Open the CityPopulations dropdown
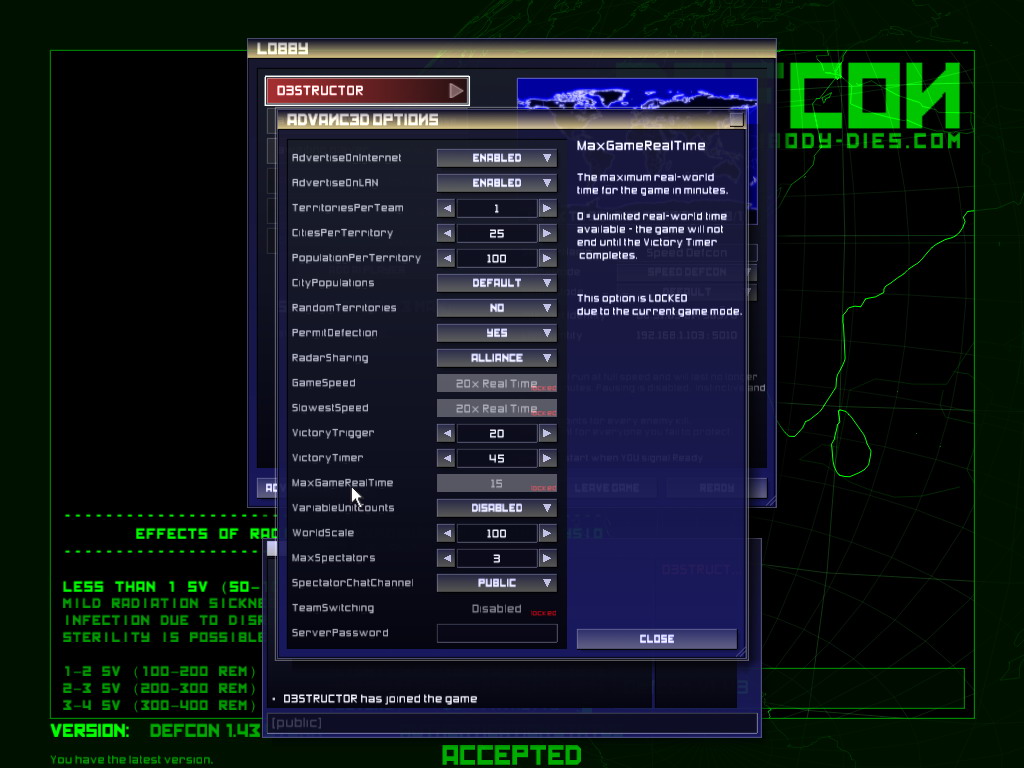 click(x=497, y=283)
